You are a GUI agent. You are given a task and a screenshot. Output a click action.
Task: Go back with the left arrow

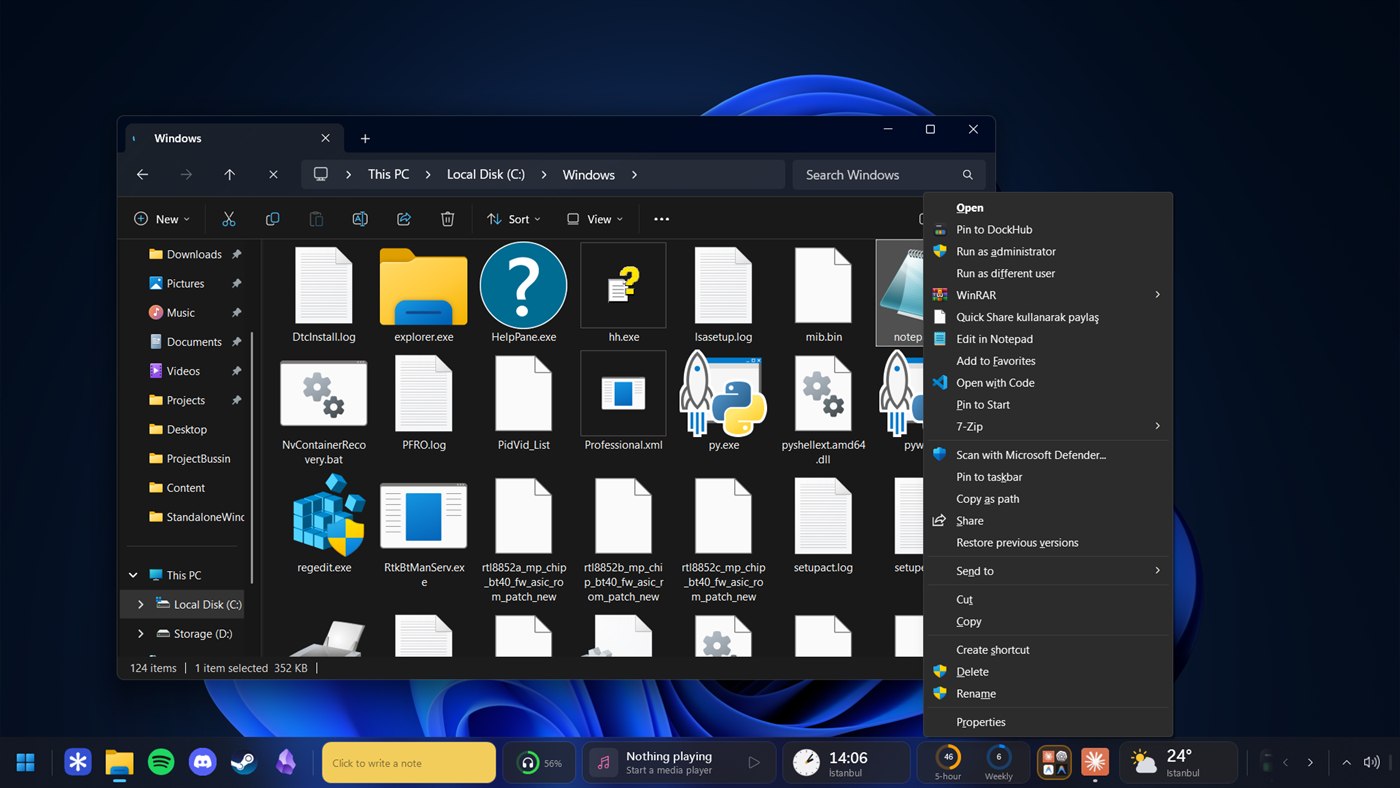[142, 174]
